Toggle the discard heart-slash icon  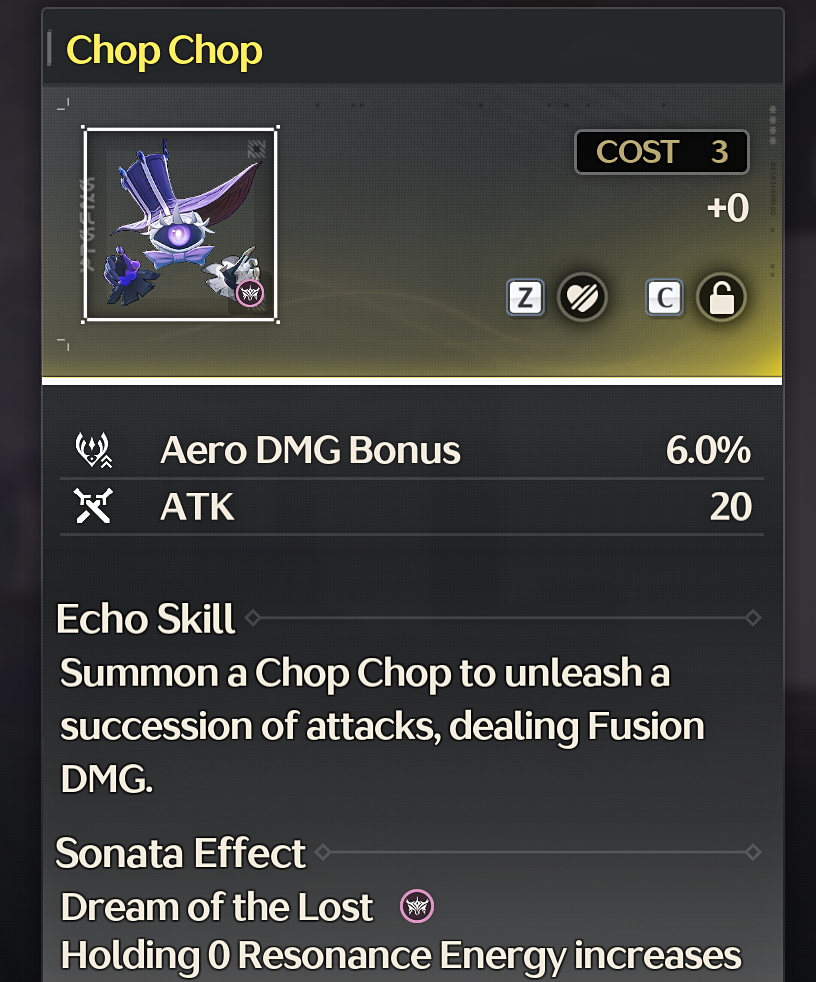tap(582, 297)
